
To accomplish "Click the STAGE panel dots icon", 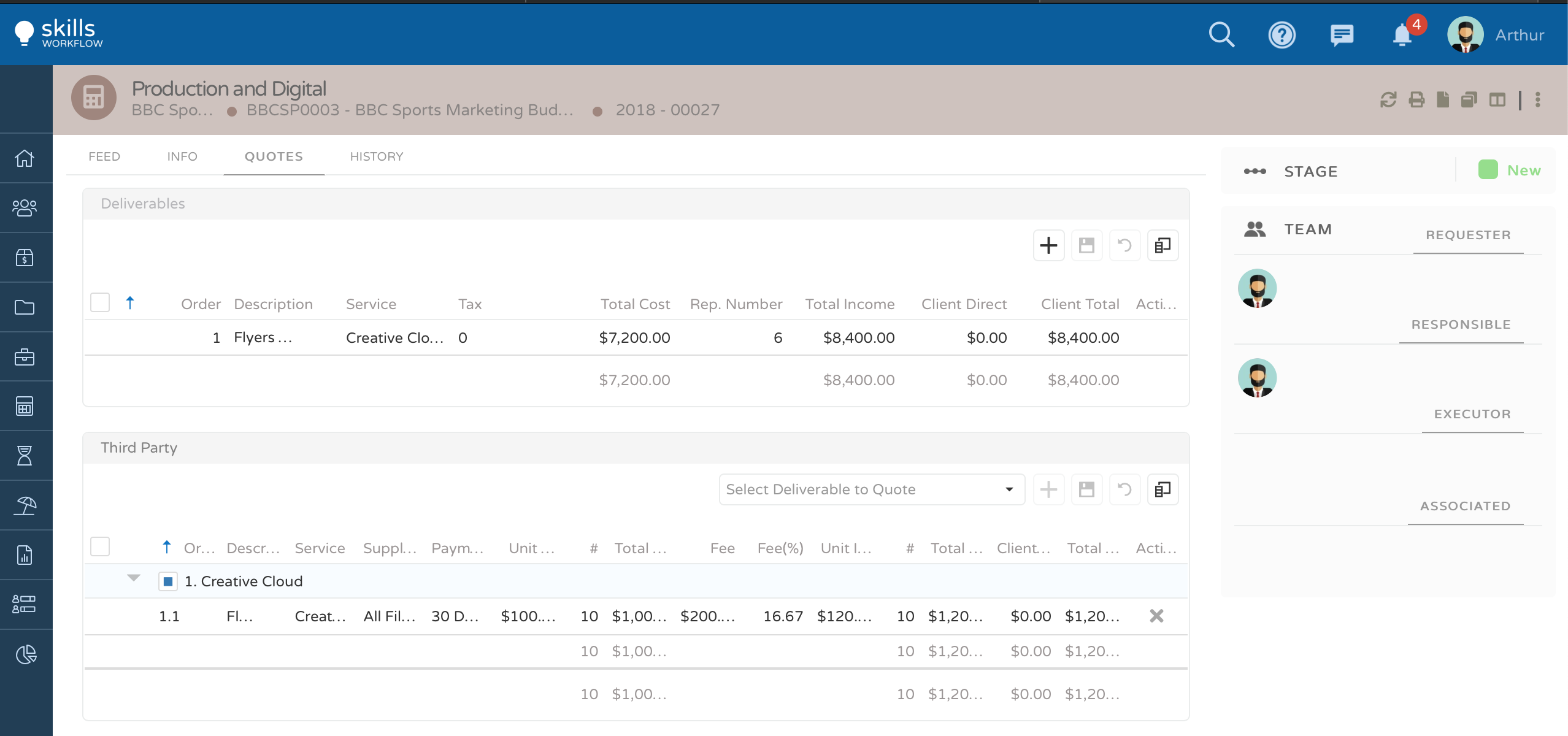I will 1255,171.
